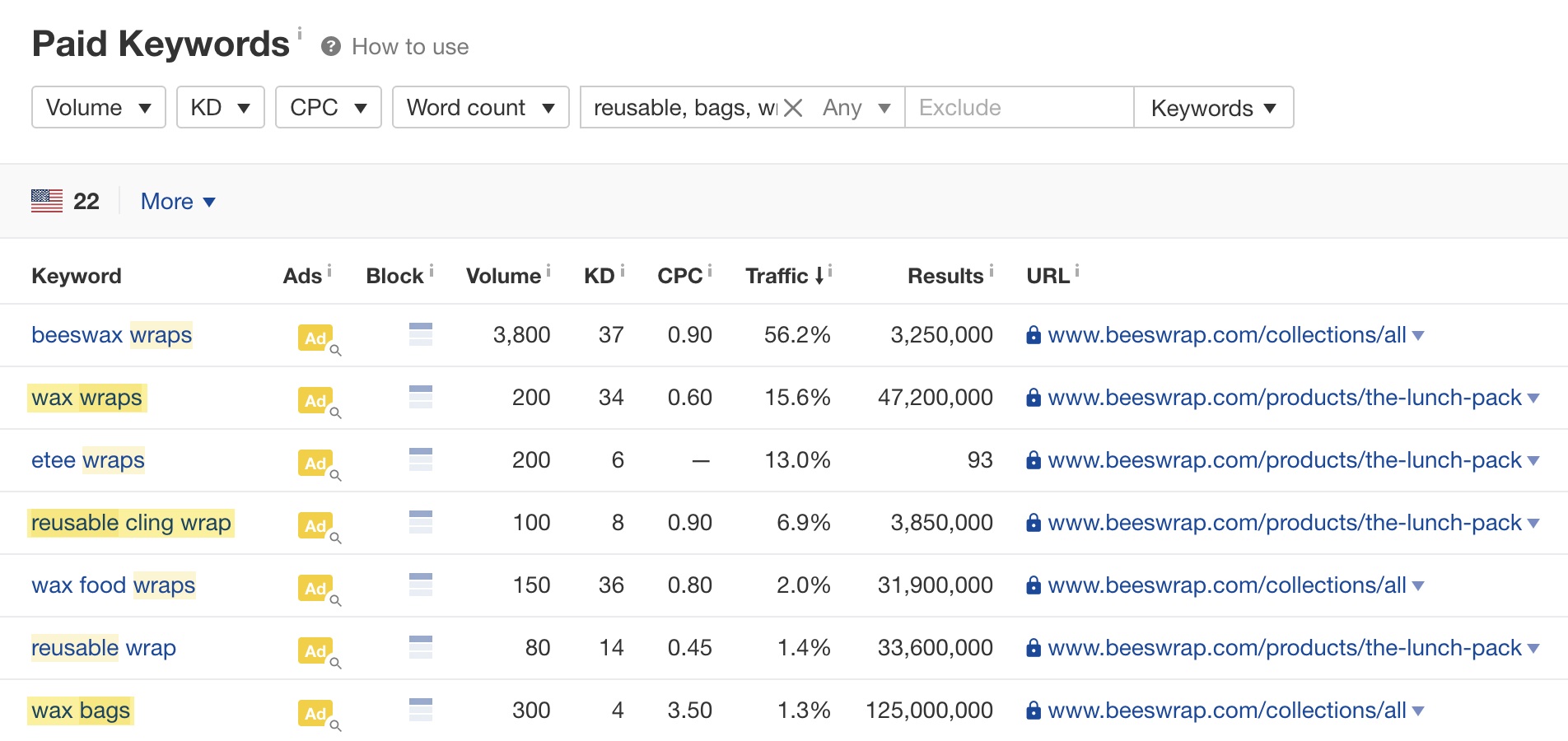The width and height of the screenshot is (1568, 741).
Task: Open the Keywords scope dropdown
Action: point(1213,108)
